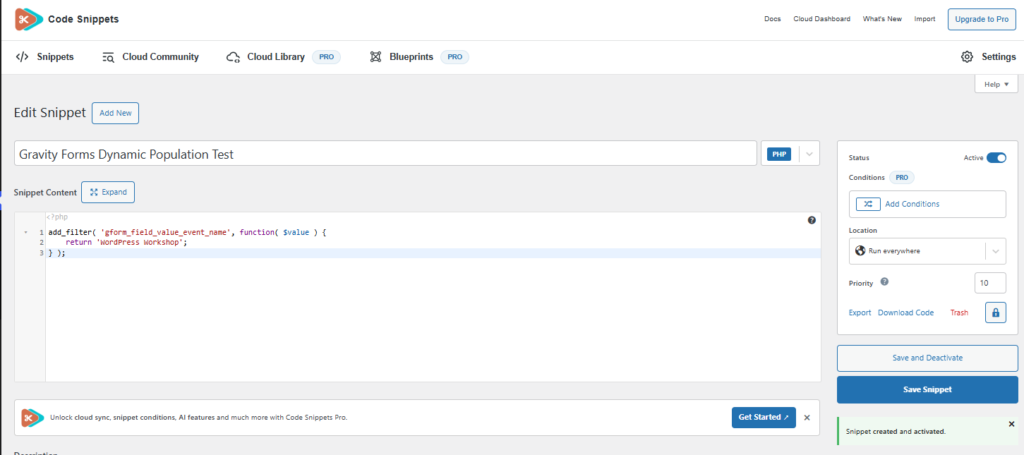Click the scissors logo in Pro banner
Image resolution: width=1024 pixels, height=455 pixels.
click(32, 417)
